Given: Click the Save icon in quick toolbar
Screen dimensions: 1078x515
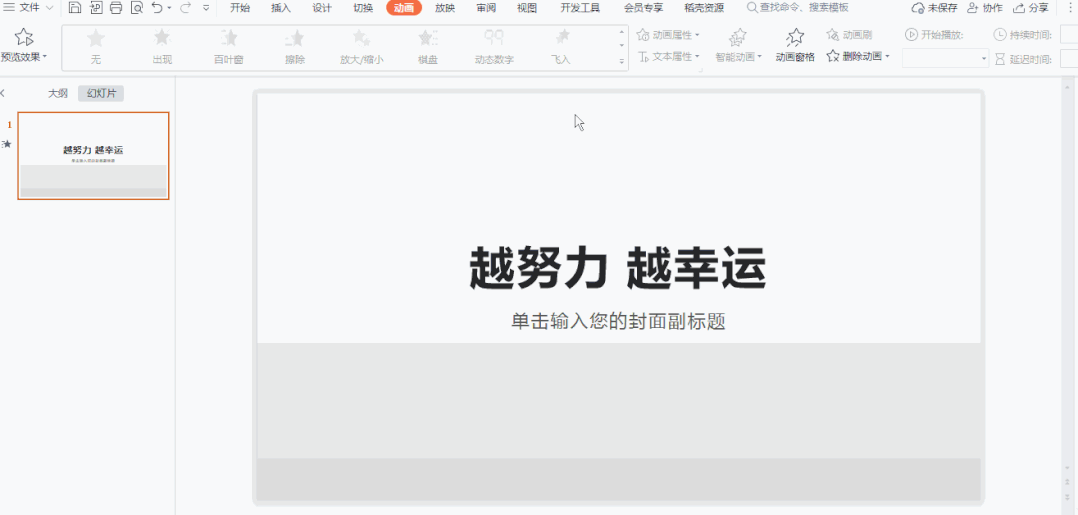Looking at the screenshot, I should (x=75, y=8).
